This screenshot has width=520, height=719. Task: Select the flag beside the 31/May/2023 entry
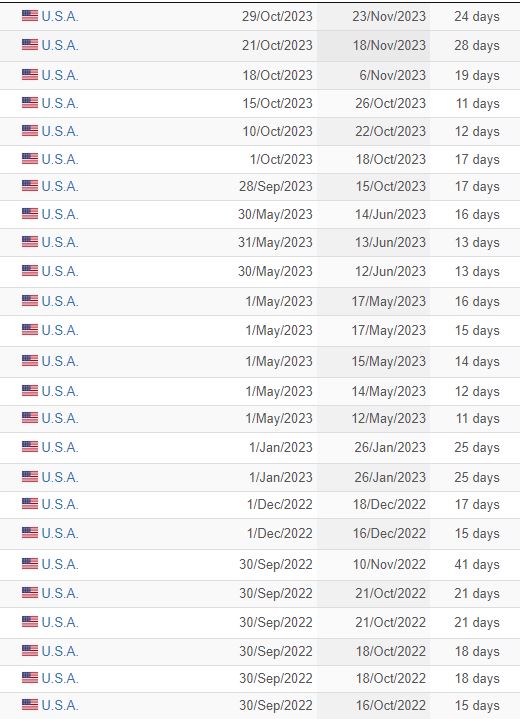point(30,242)
